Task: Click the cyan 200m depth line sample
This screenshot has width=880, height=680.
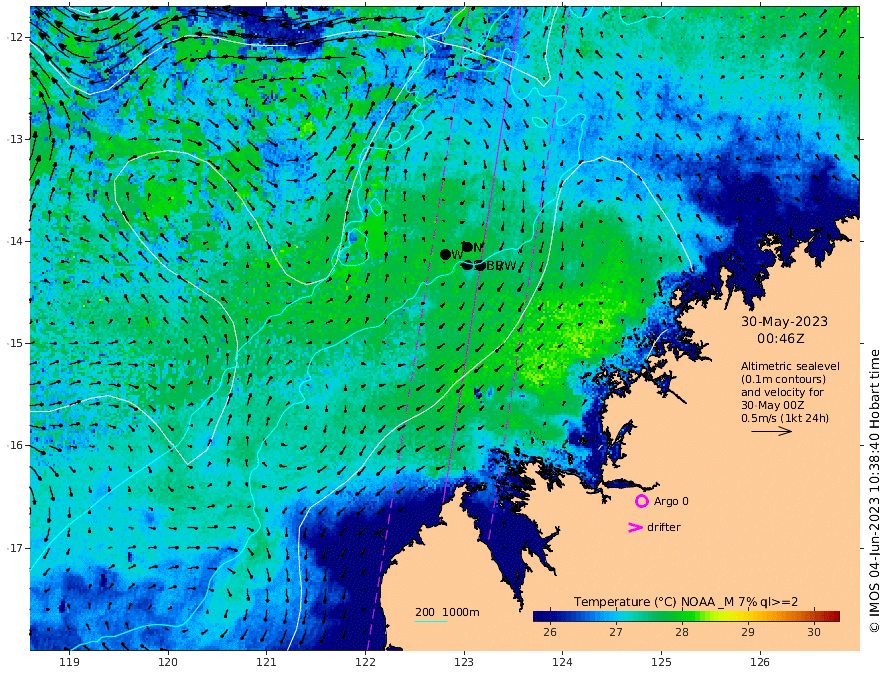Action: [x=431, y=621]
